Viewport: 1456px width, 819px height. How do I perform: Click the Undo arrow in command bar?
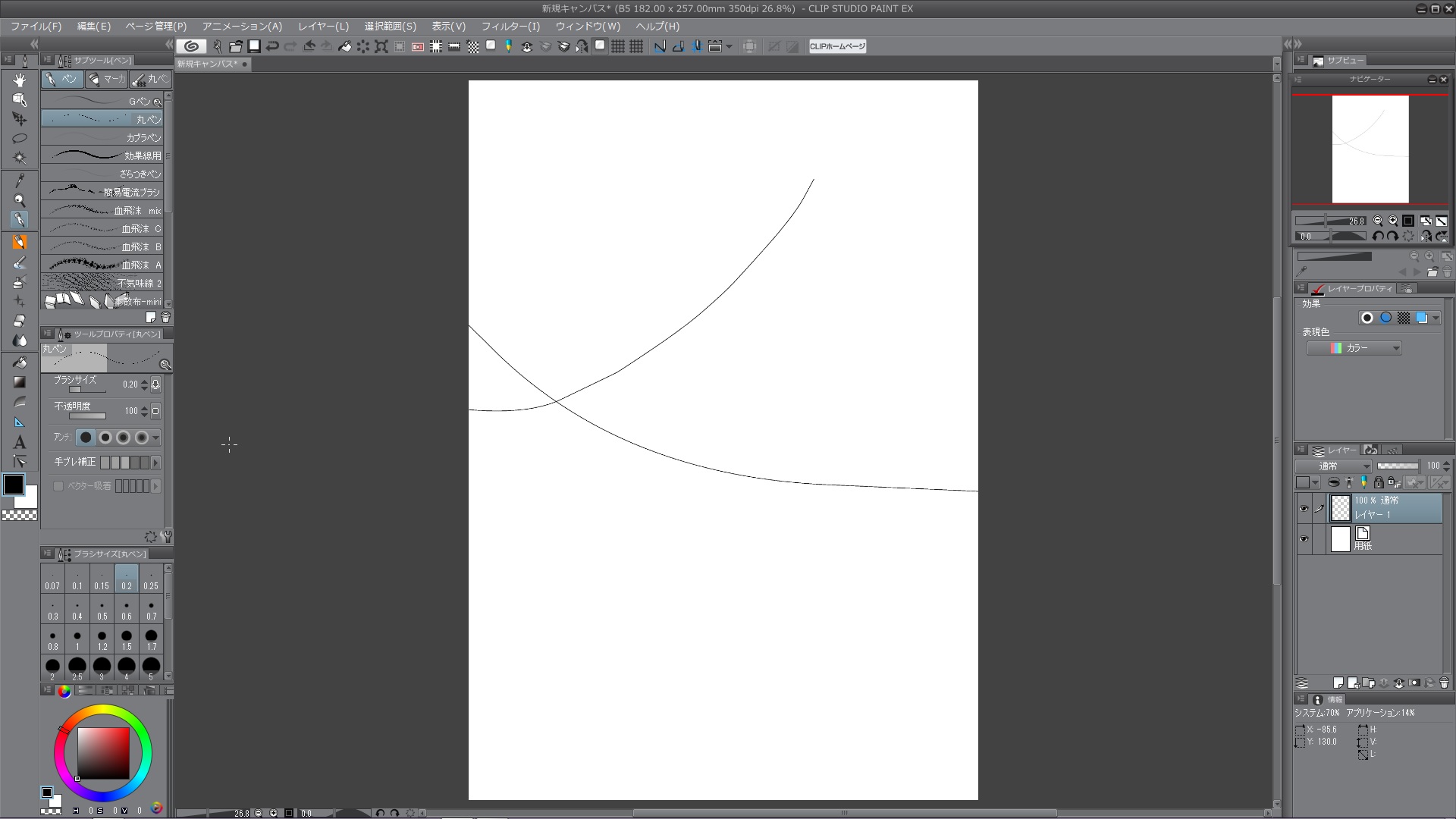272,46
